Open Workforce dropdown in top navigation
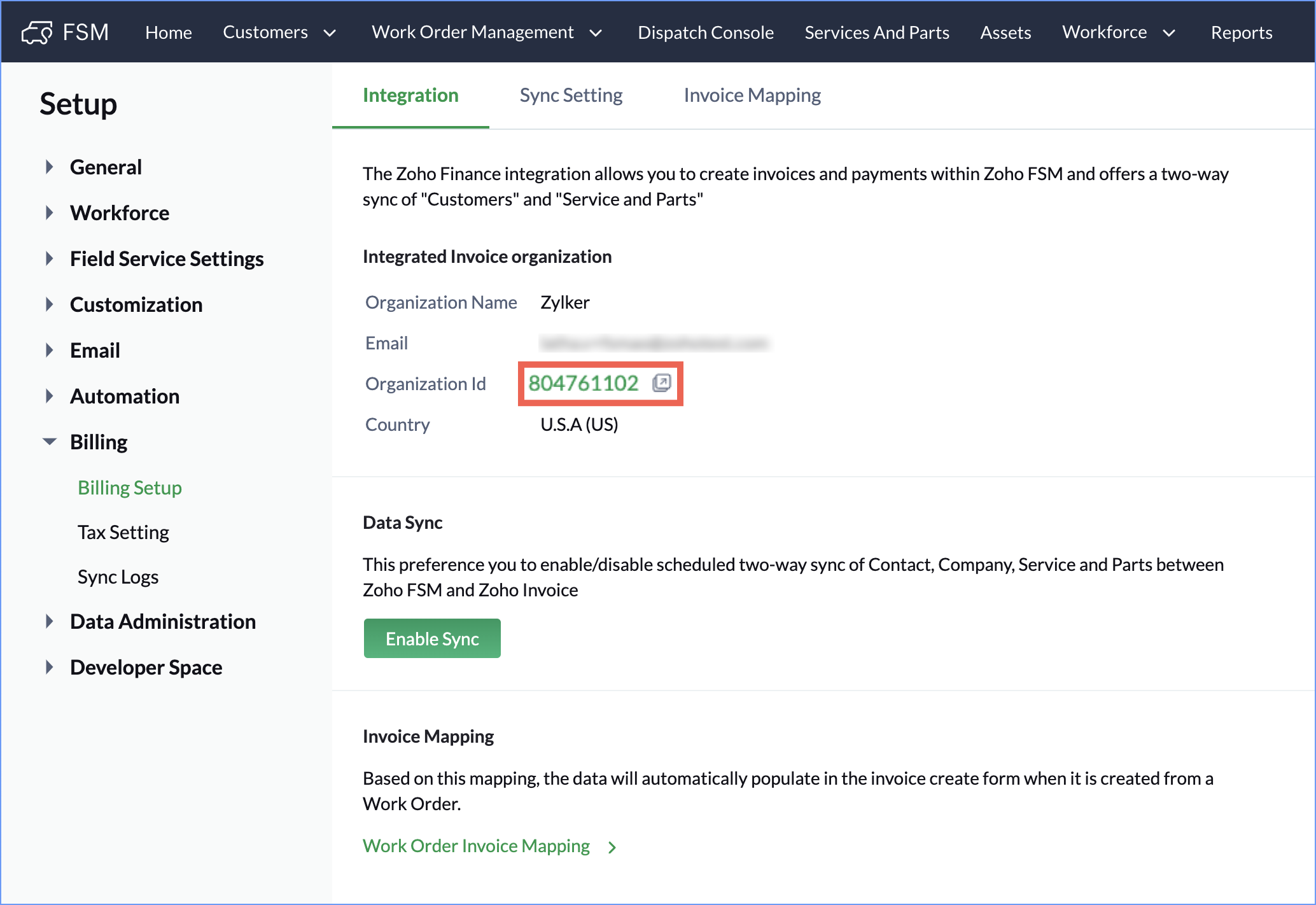 [1118, 32]
